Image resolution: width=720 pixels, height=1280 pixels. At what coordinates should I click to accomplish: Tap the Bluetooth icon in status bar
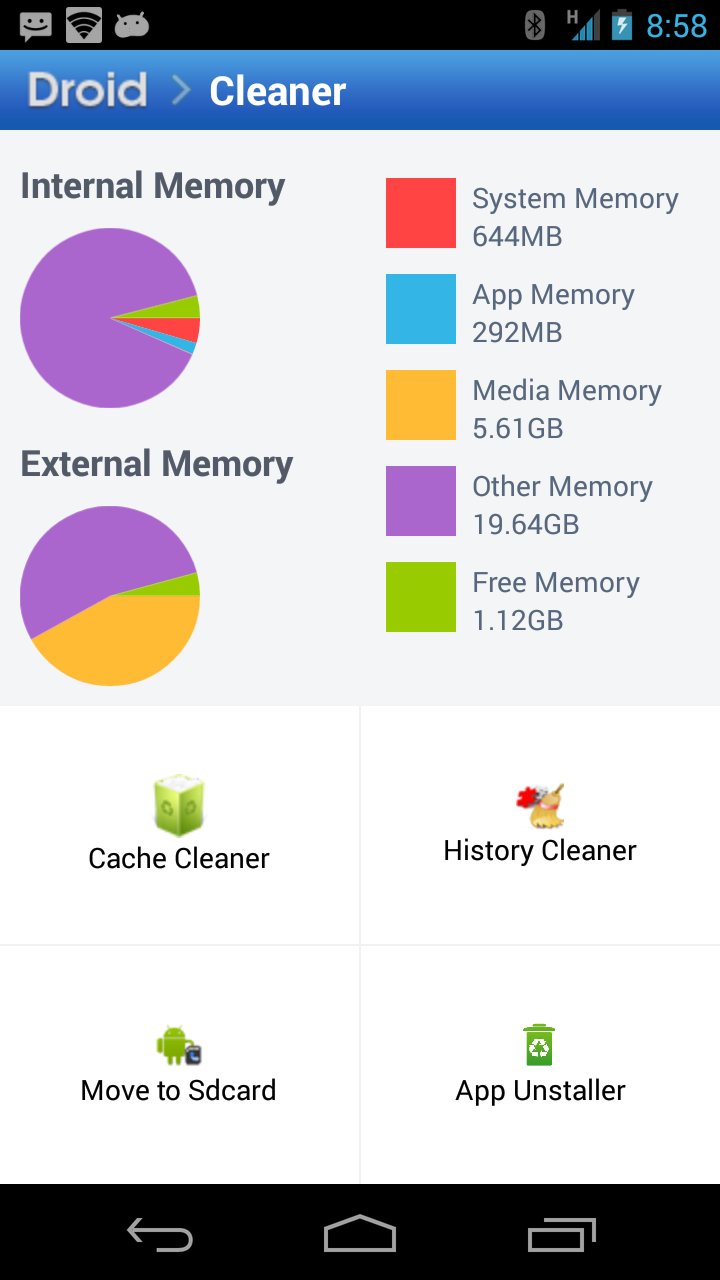click(x=535, y=25)
